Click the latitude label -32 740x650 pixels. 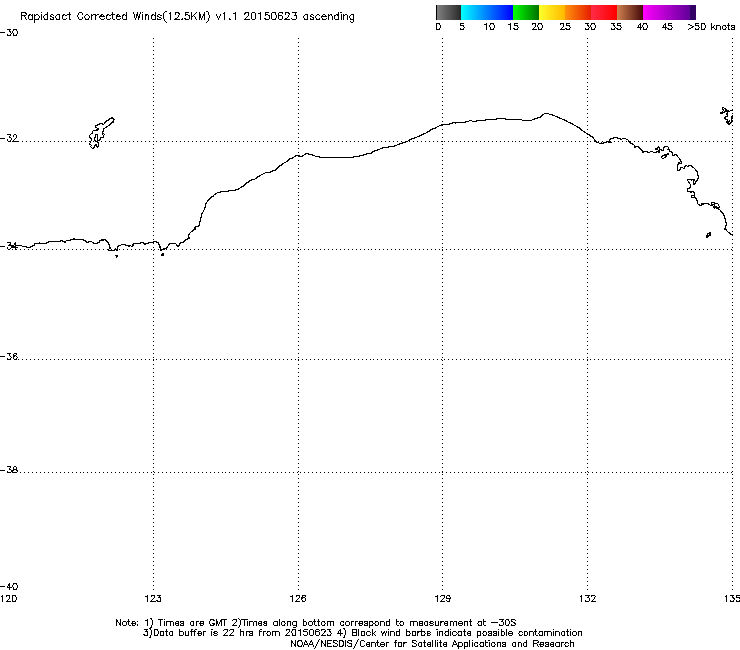9,138
